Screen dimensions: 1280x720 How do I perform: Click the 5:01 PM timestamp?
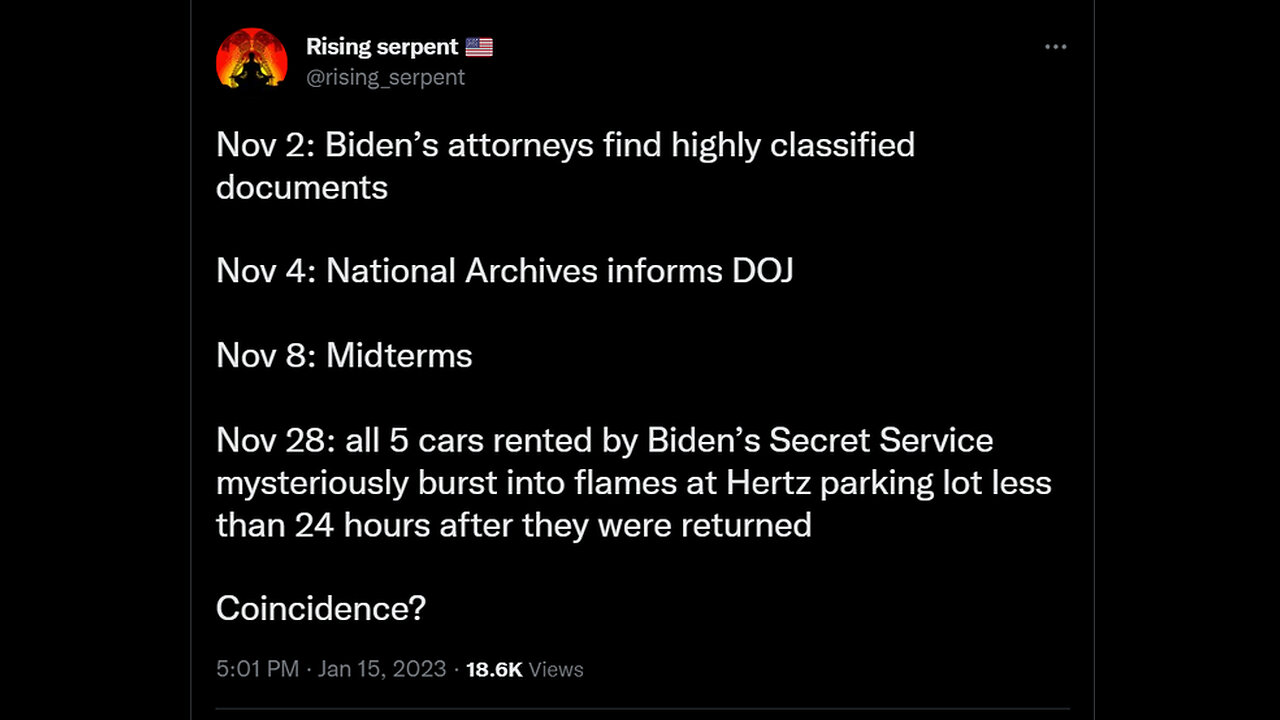257,669
